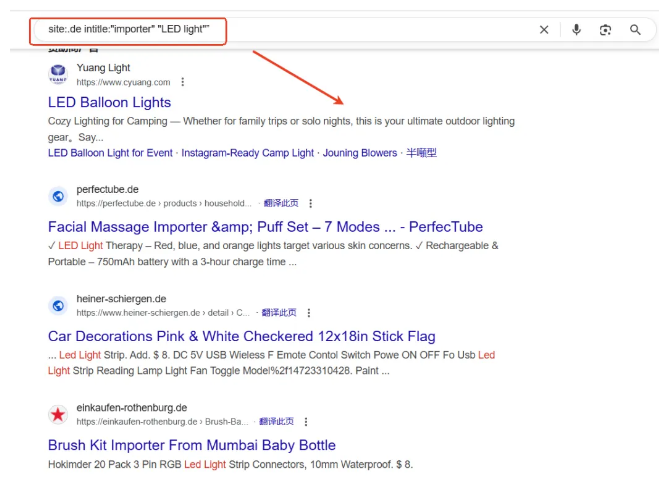
Task: Open three-dot menu for perfectube.de result
Action: pos(311,203)
